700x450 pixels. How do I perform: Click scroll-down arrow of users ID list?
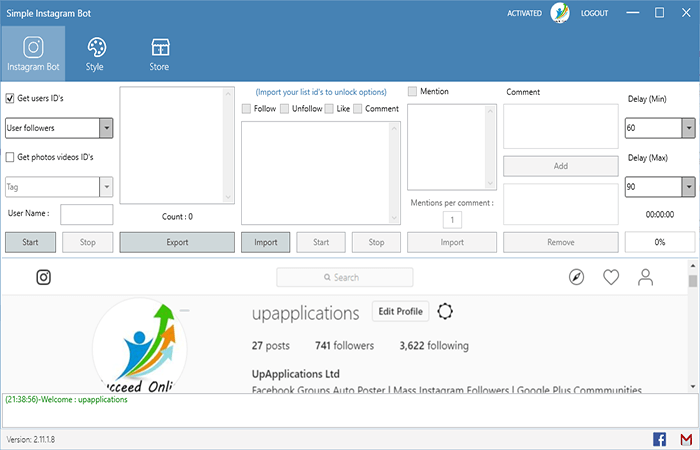228,197
